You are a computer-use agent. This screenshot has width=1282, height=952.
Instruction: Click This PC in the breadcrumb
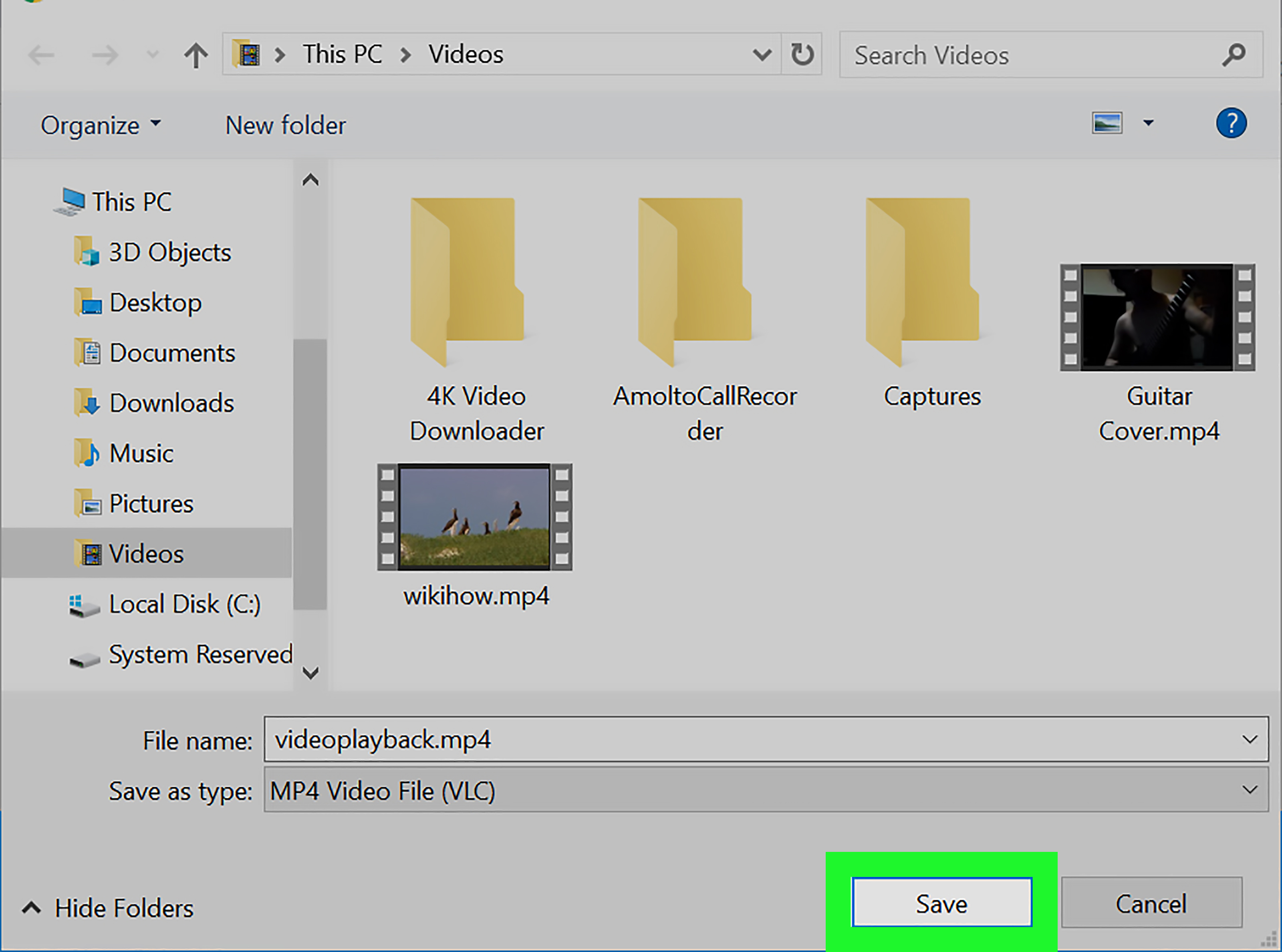pyautogui.click(x=343, y=54)
